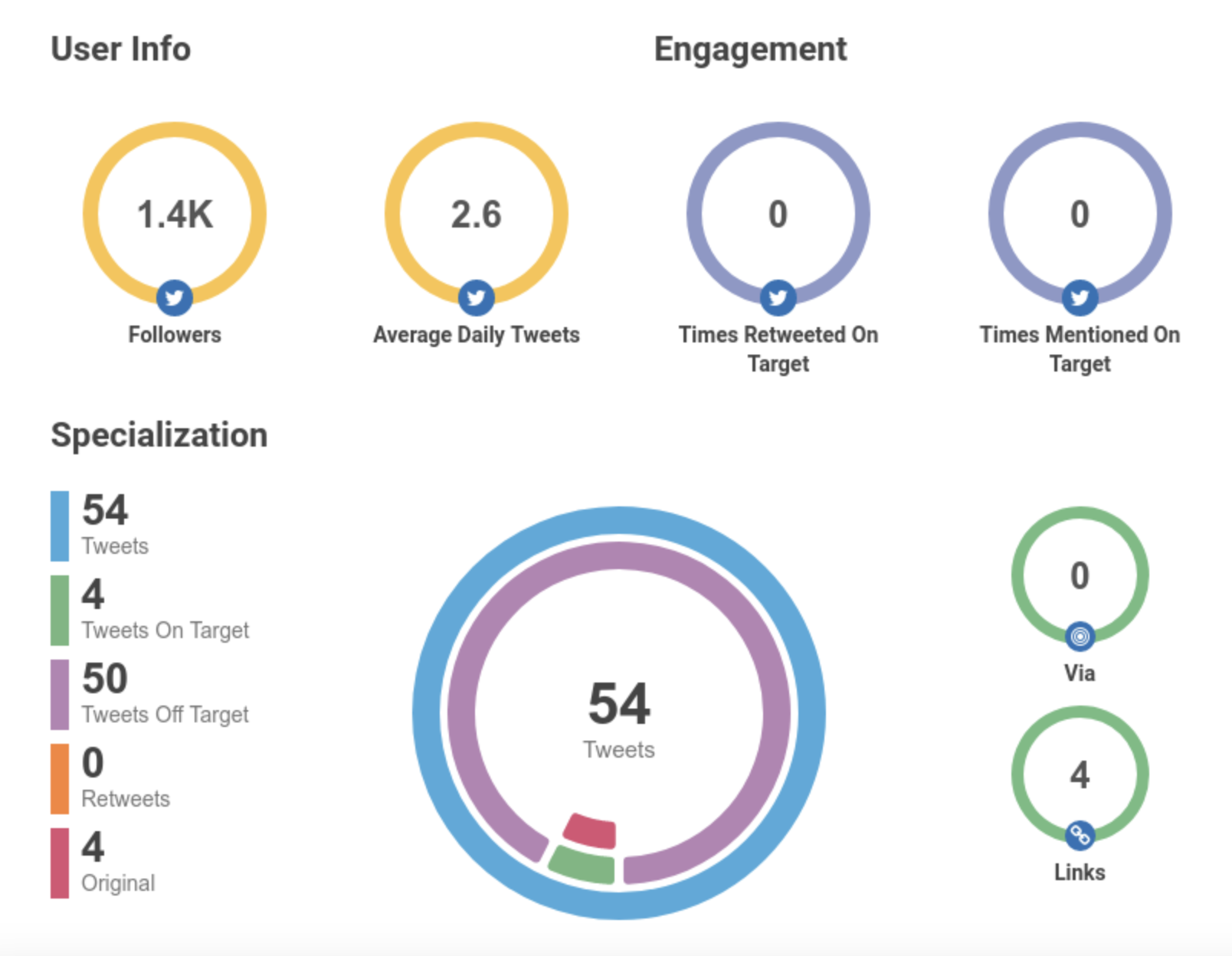Click the 2.6 average daily tweets value

coord(476,214)
